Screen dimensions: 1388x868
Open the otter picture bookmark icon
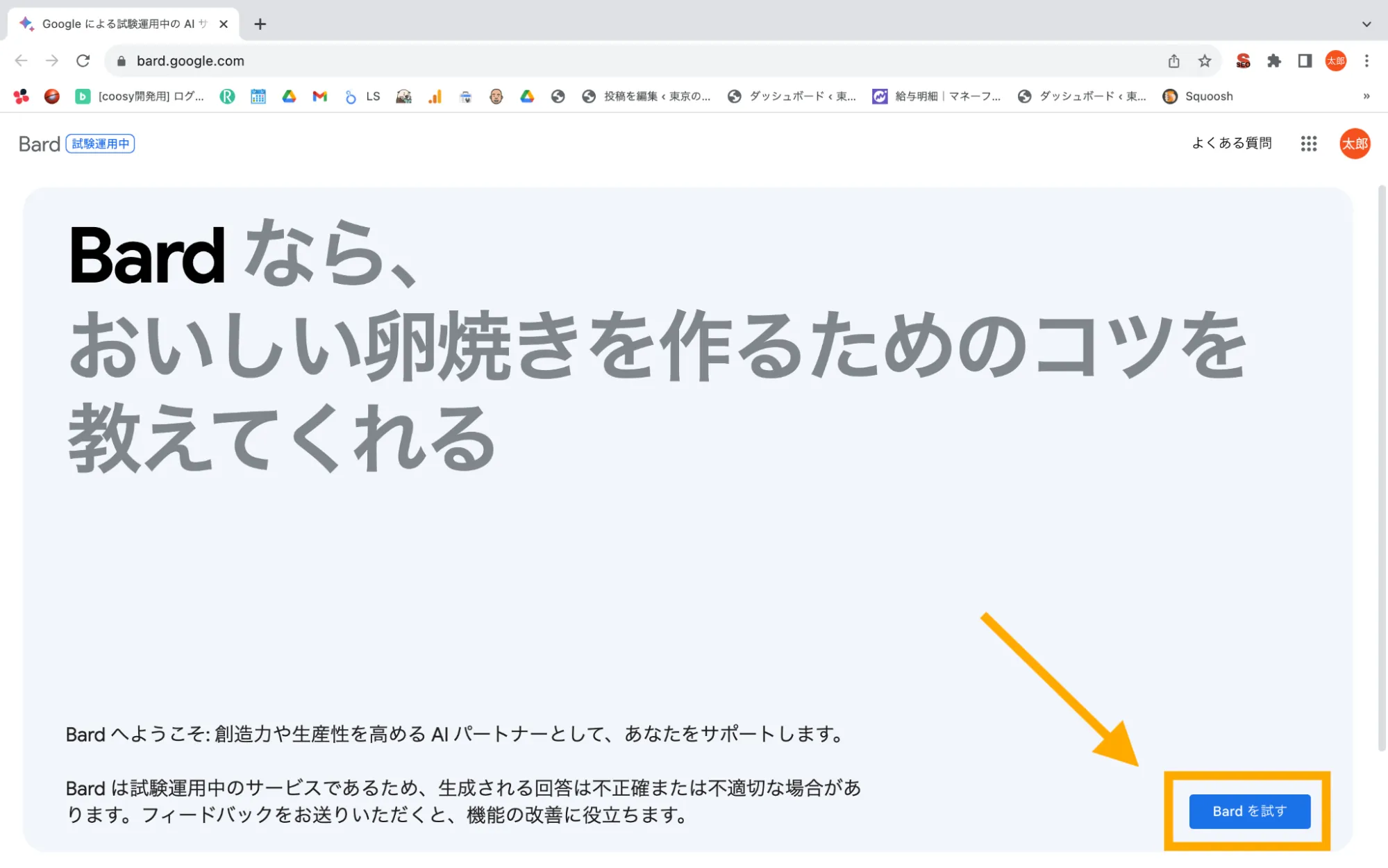(403, 97)
